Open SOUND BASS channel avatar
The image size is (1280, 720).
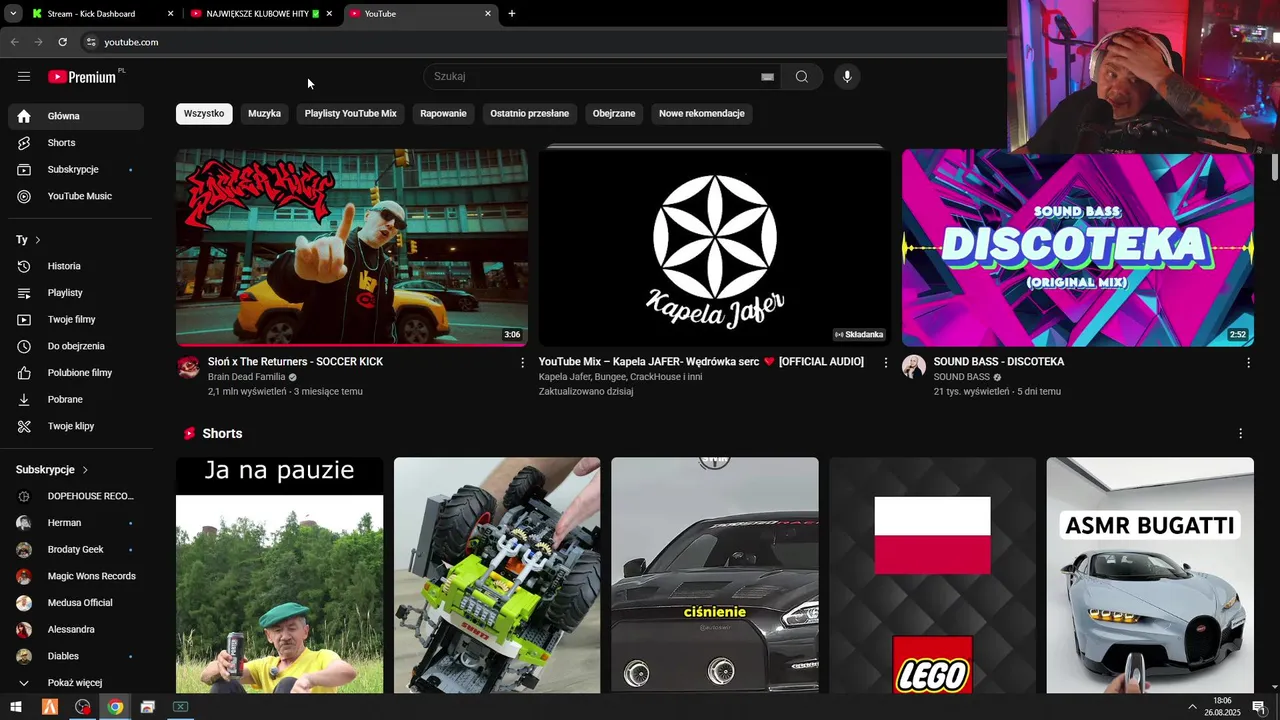(914, 367)
